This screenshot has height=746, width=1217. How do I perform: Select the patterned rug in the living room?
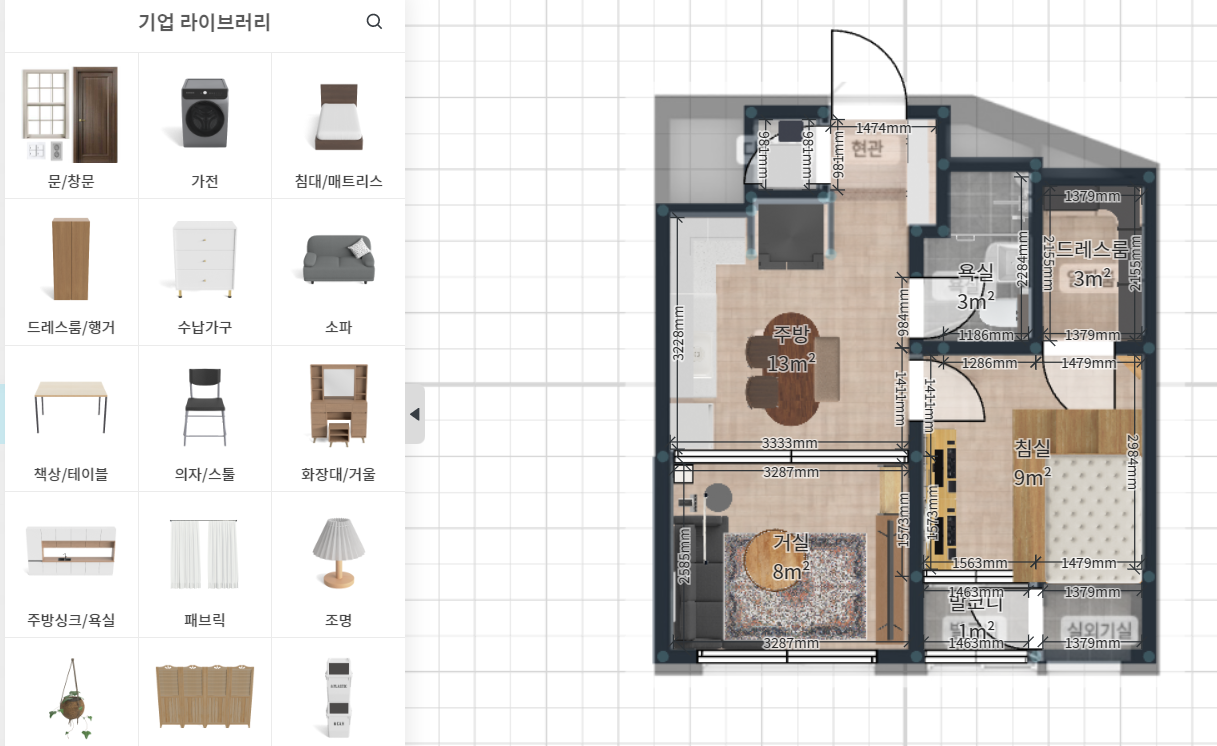(795, 588)
